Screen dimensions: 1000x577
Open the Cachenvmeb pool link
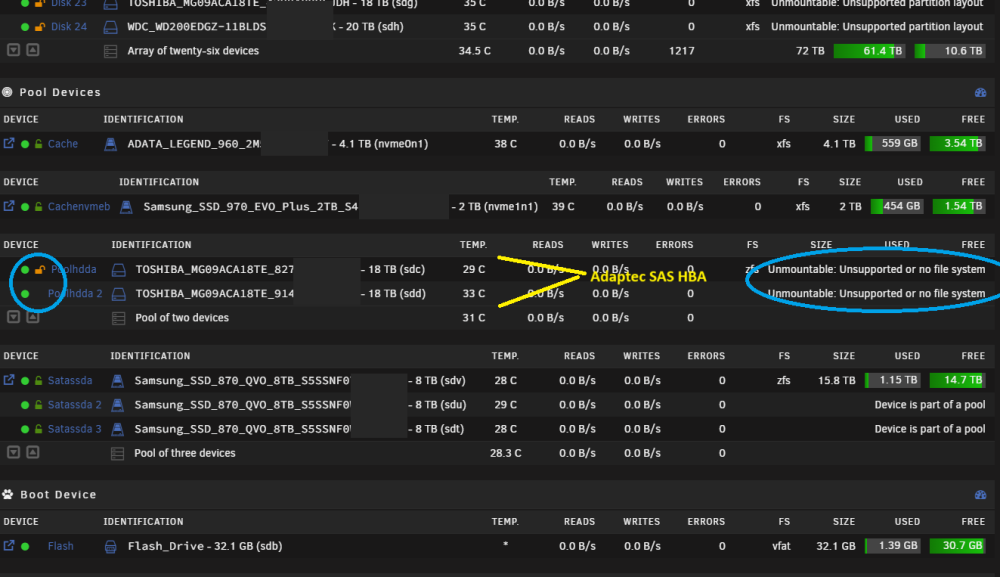79,207
